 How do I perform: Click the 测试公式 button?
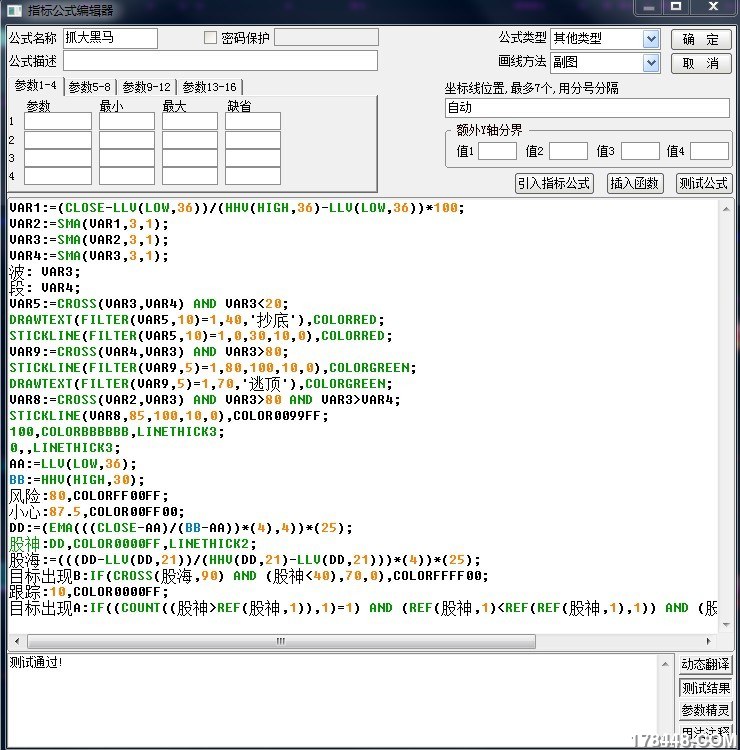(x=704, y=183)
